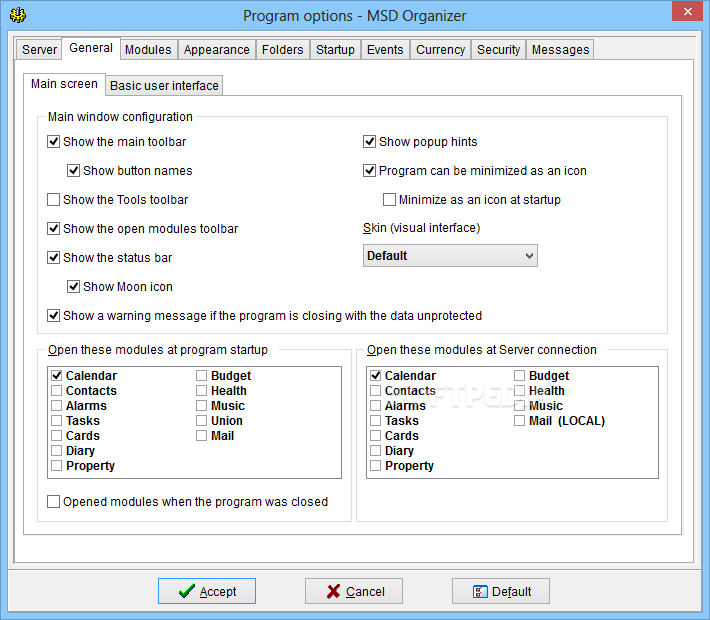
Task: Check Cards in Server connection modules
Action: point(375,435)
